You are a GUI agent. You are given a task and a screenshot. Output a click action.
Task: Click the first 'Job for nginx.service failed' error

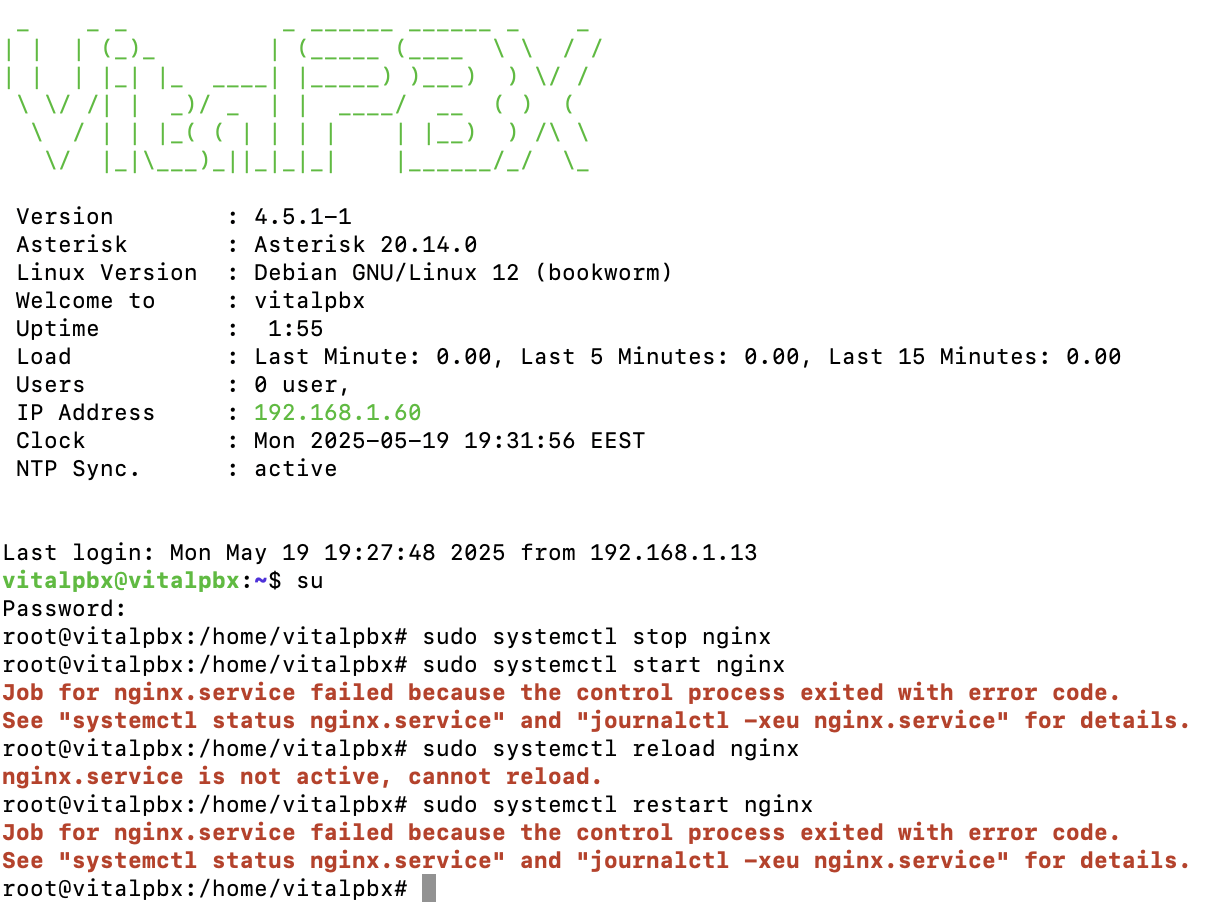pyautogui.click(x=561, y=693)
